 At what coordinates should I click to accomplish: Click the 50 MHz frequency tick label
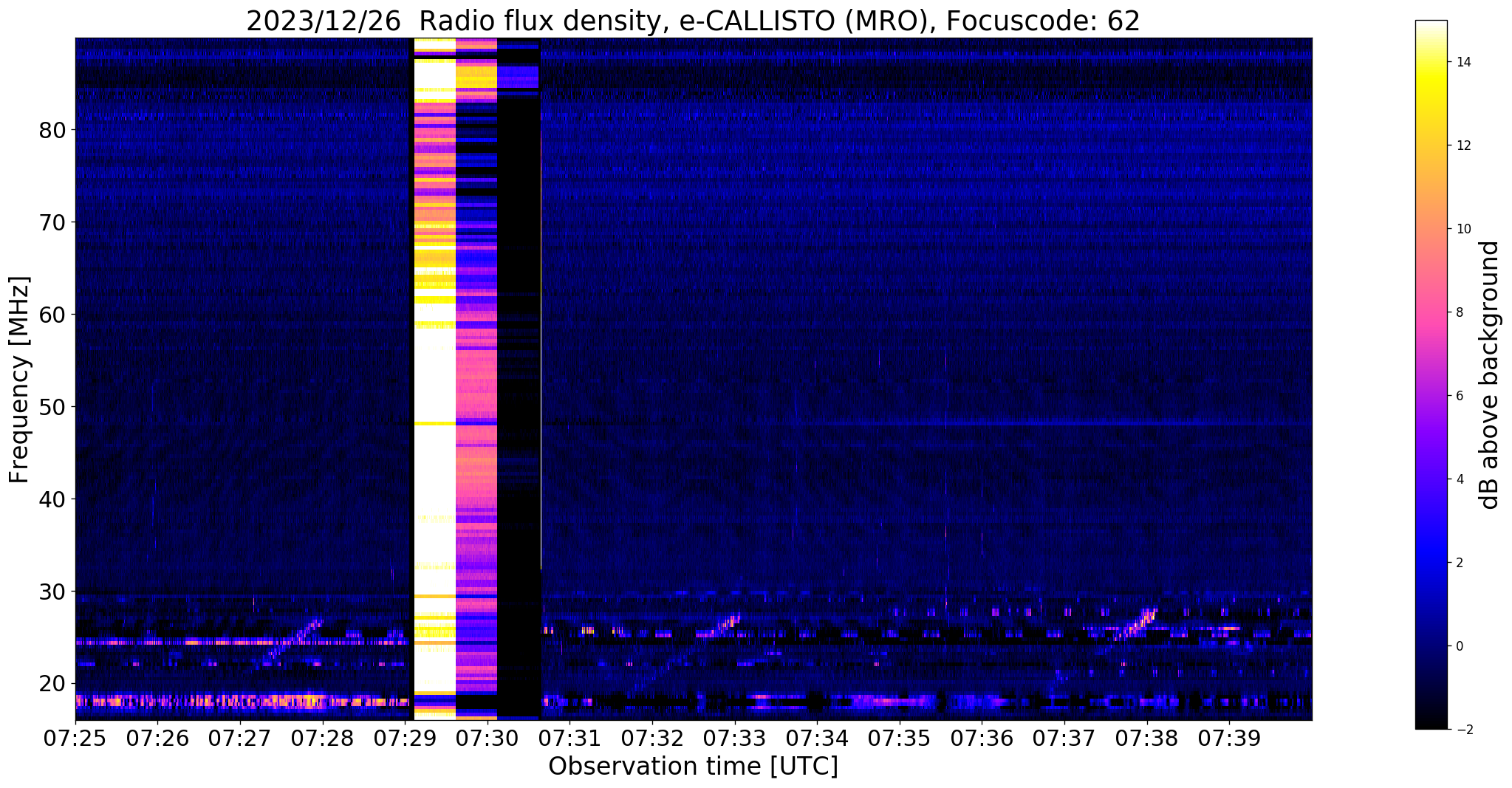[x=52, y=407]
